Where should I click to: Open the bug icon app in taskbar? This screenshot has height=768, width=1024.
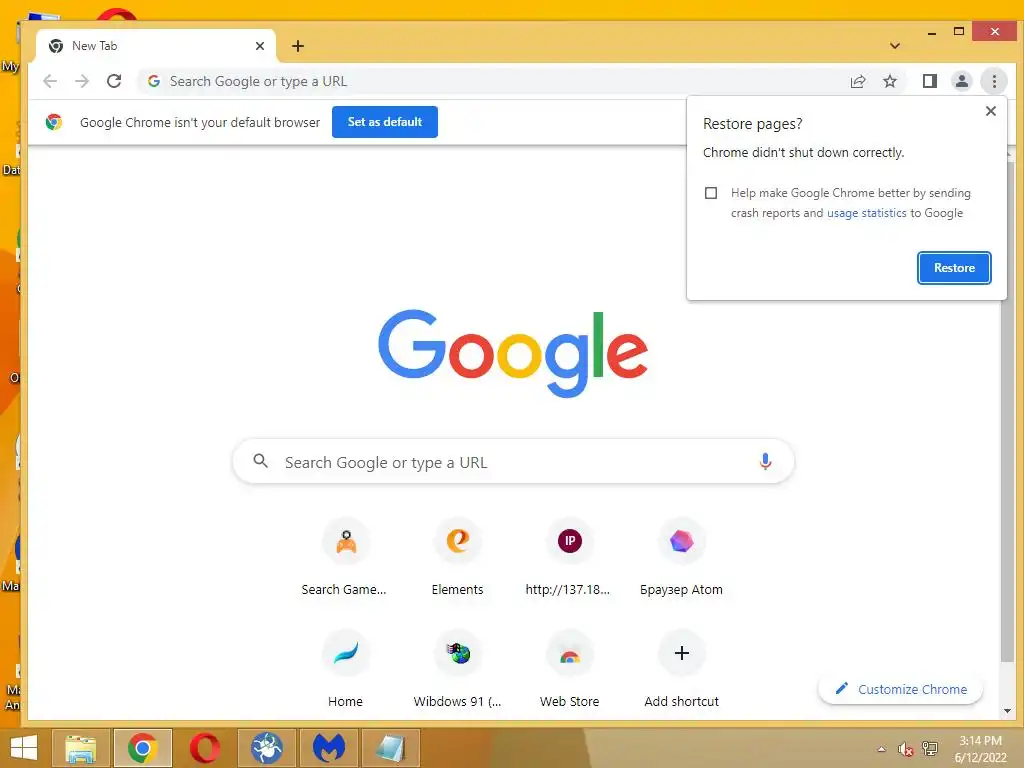[x=266, y=748]
